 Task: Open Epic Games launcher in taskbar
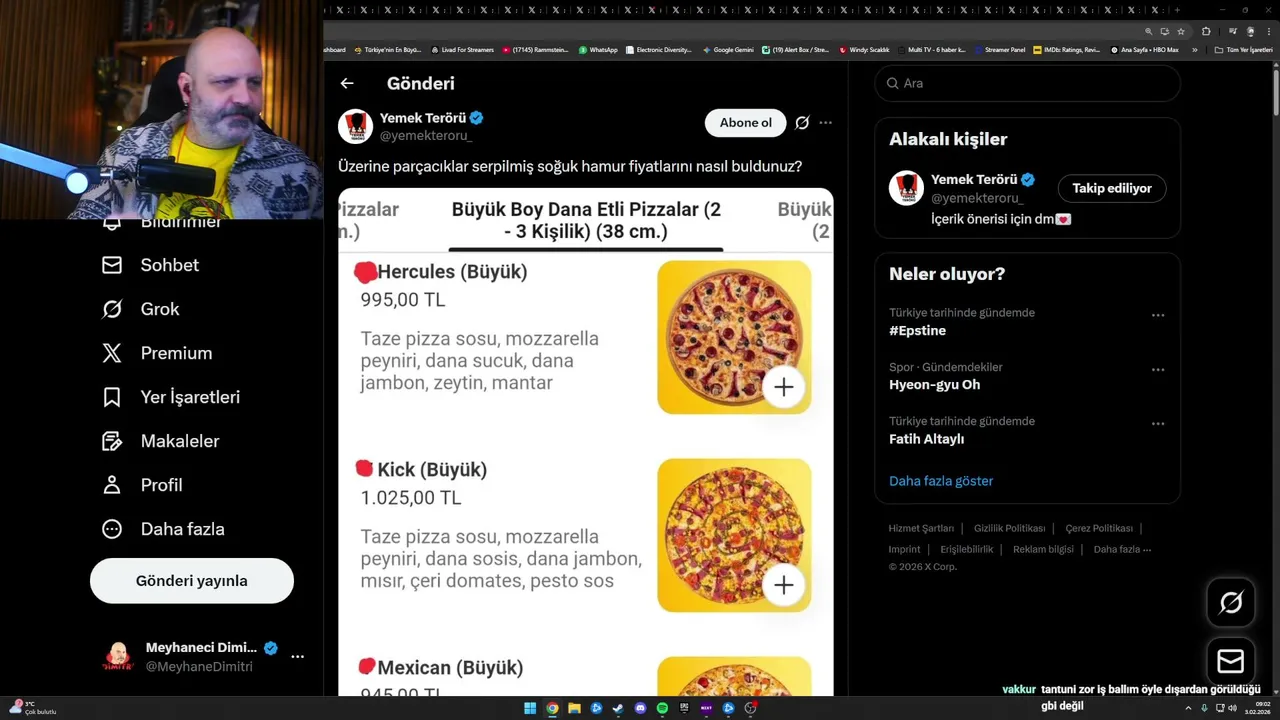pyautogui.click(x=684, y=709)
